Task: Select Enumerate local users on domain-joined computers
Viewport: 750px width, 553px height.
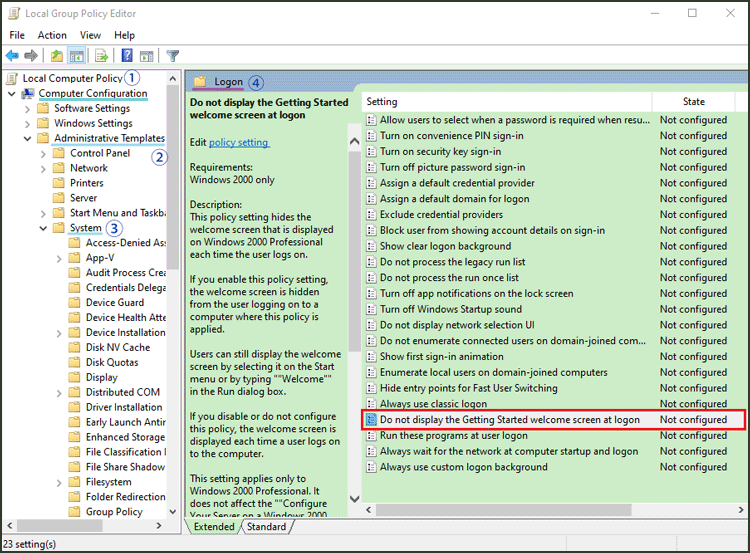Action: pyautogui.click(x=494, y=373)
